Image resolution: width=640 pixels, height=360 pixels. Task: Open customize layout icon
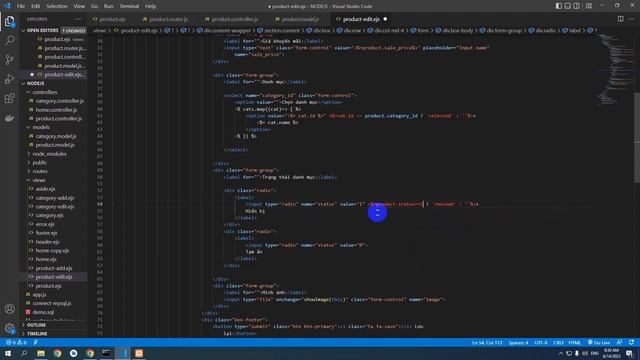click(589, 6)
